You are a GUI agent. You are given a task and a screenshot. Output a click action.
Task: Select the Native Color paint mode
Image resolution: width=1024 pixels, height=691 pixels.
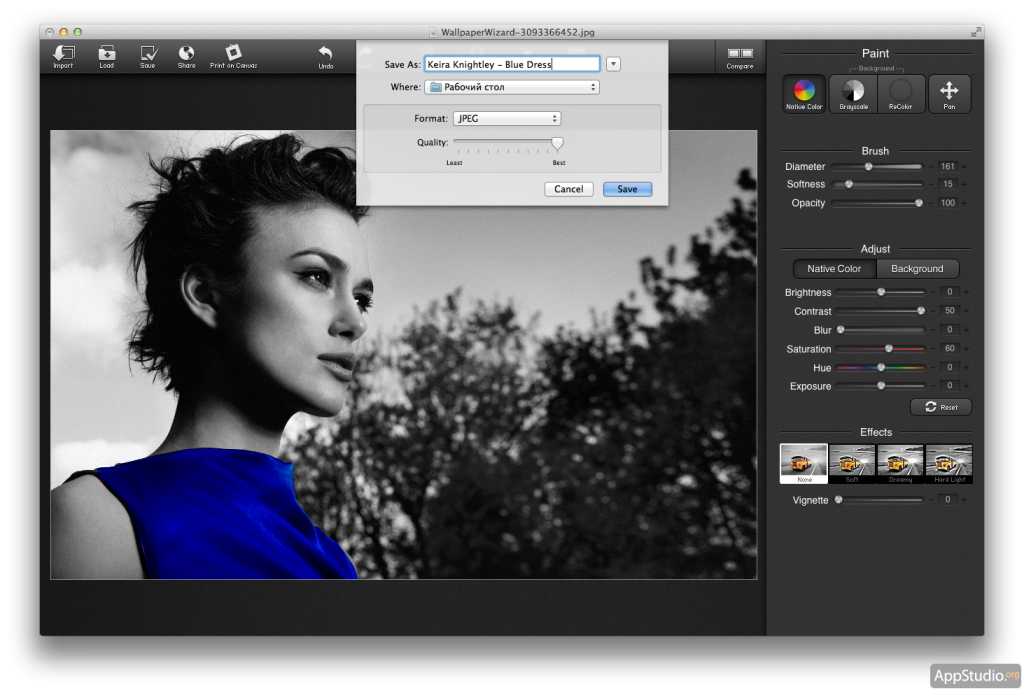[x=804, y=93]
